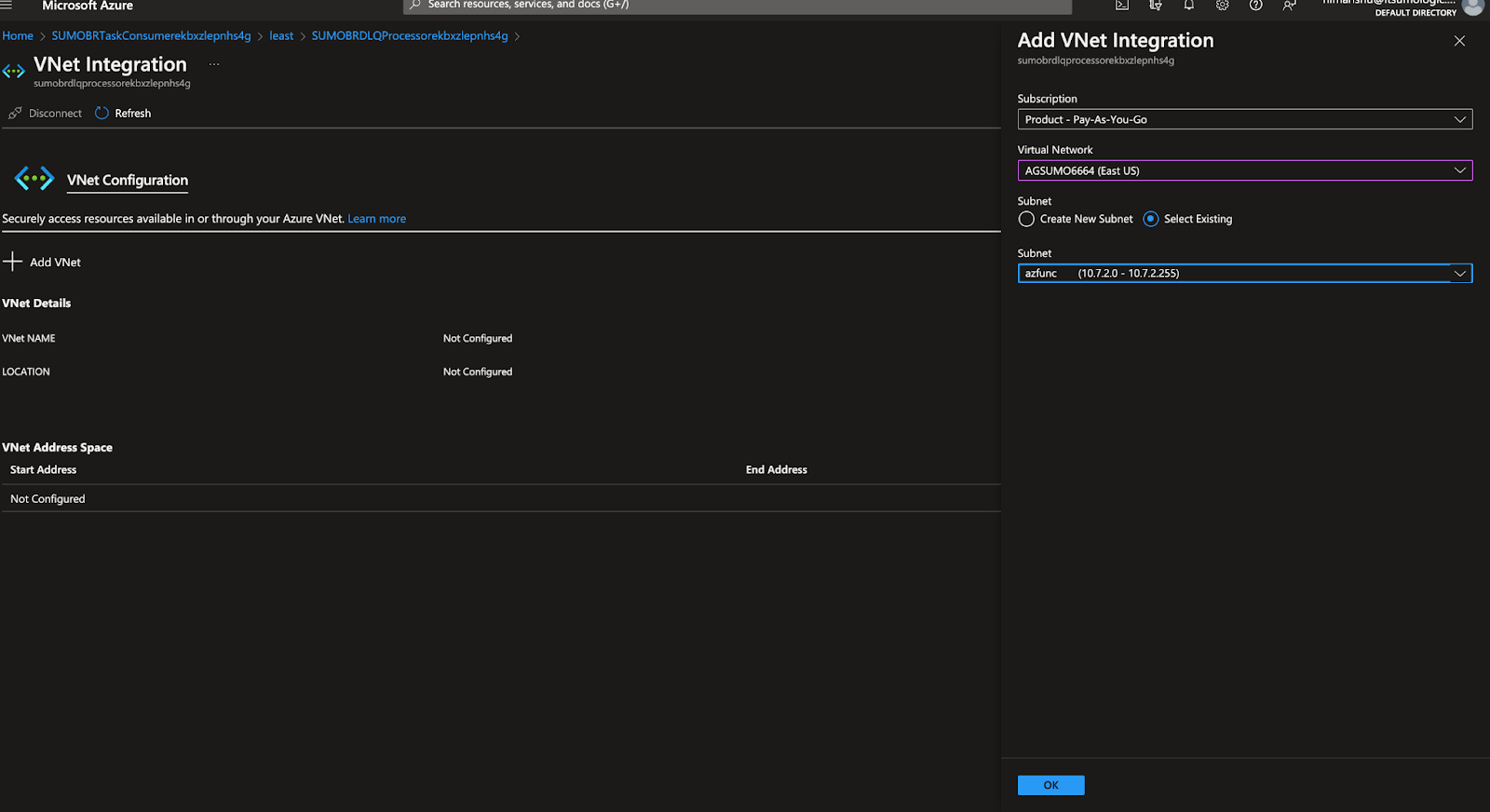Open Cloud Shell from the top bar
The height and width of the screenshot is (812, 1490).
(1122, 6)
